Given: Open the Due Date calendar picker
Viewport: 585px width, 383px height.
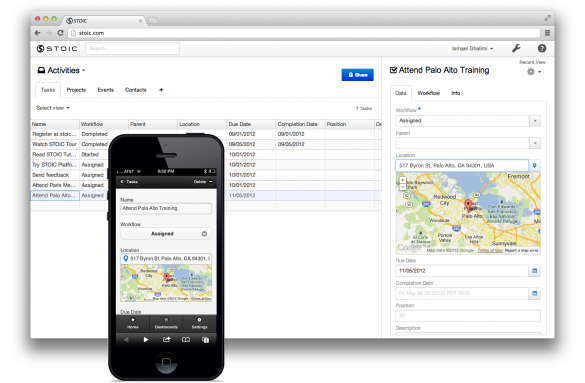Looking at the screenshot, I should [x=534, y=271].
